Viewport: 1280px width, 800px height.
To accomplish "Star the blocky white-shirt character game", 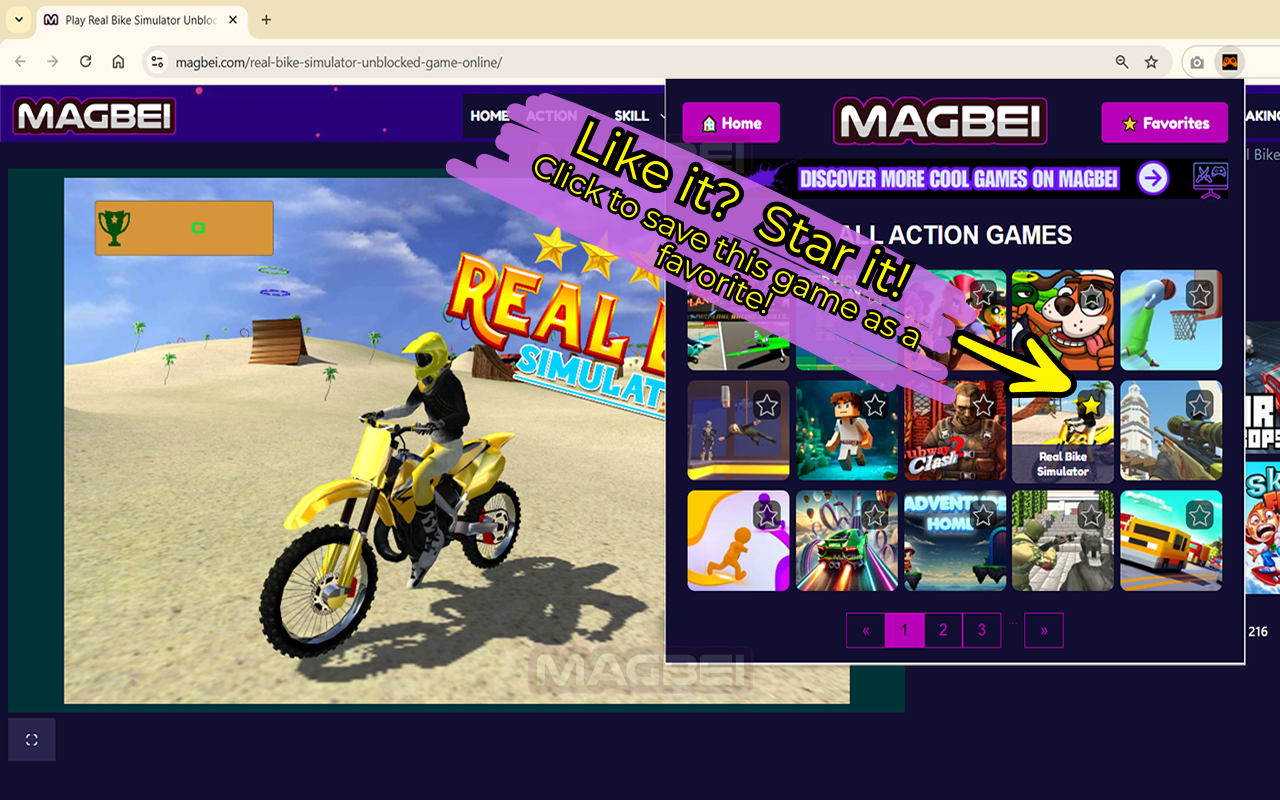I will click(x=875, y=405).
